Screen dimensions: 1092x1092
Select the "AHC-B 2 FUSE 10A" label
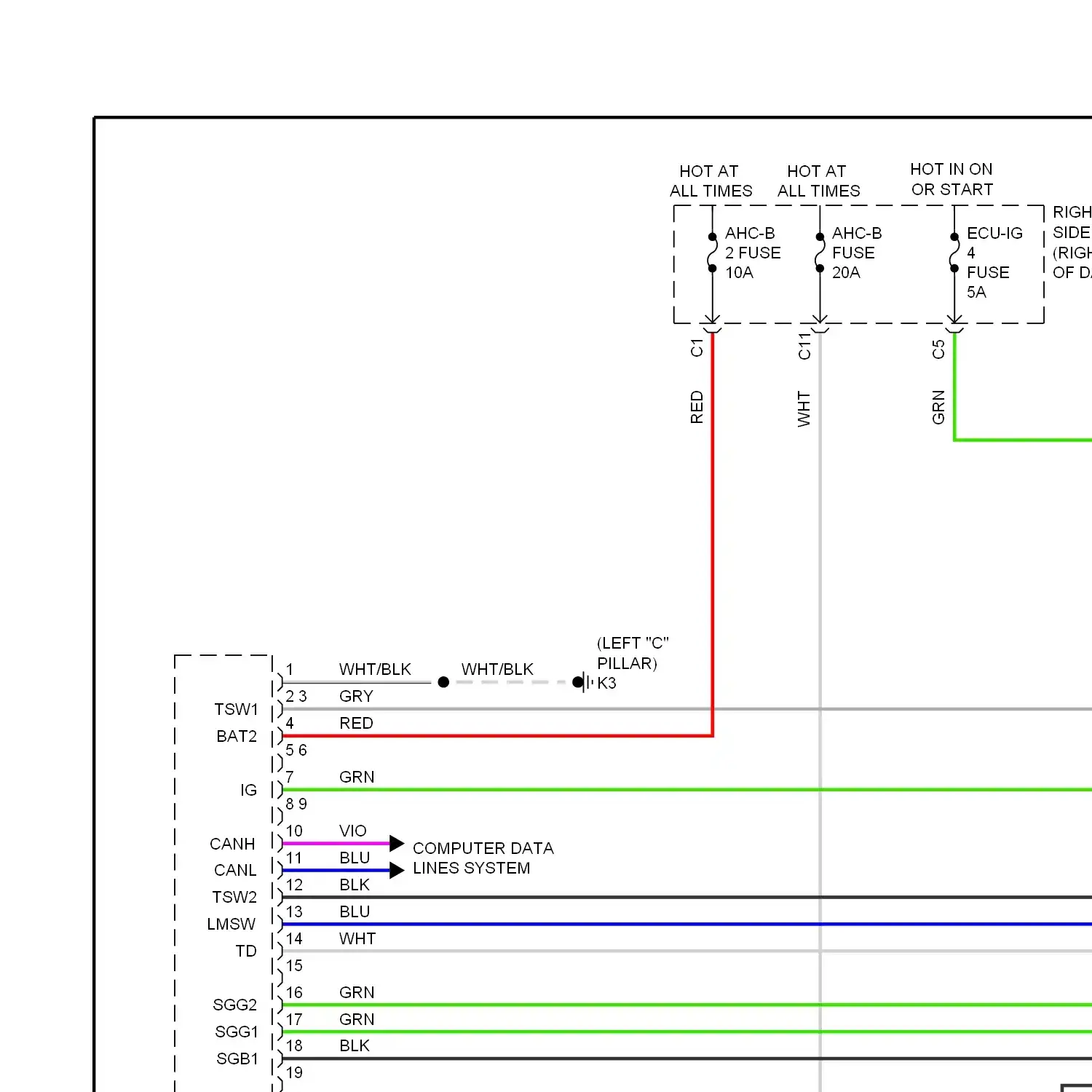(x=753, y=253)
